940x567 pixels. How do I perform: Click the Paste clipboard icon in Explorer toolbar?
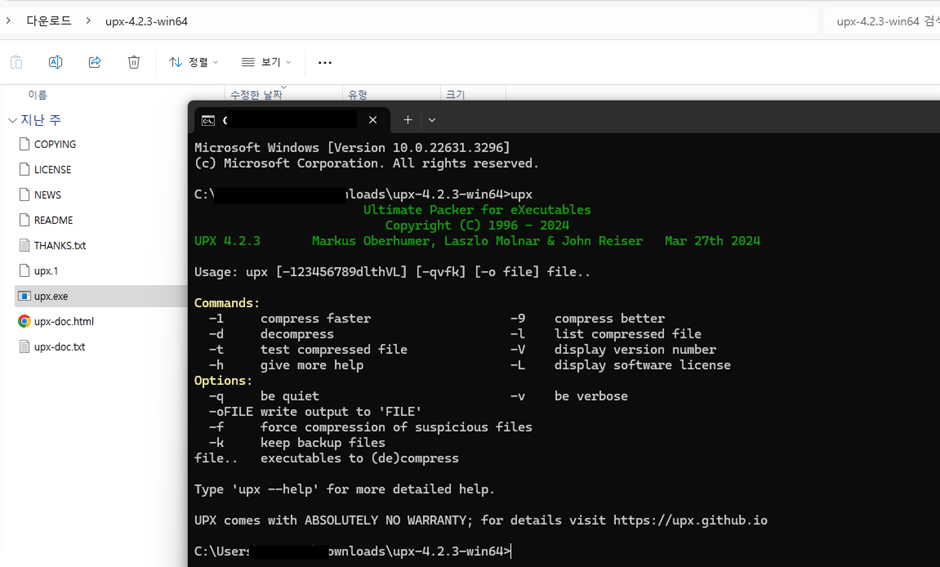click(16, 62)
